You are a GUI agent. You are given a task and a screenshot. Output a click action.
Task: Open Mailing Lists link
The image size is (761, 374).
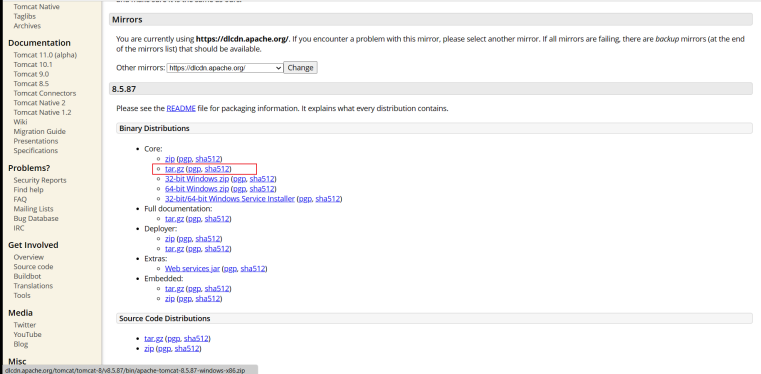(x=33, y=209)
